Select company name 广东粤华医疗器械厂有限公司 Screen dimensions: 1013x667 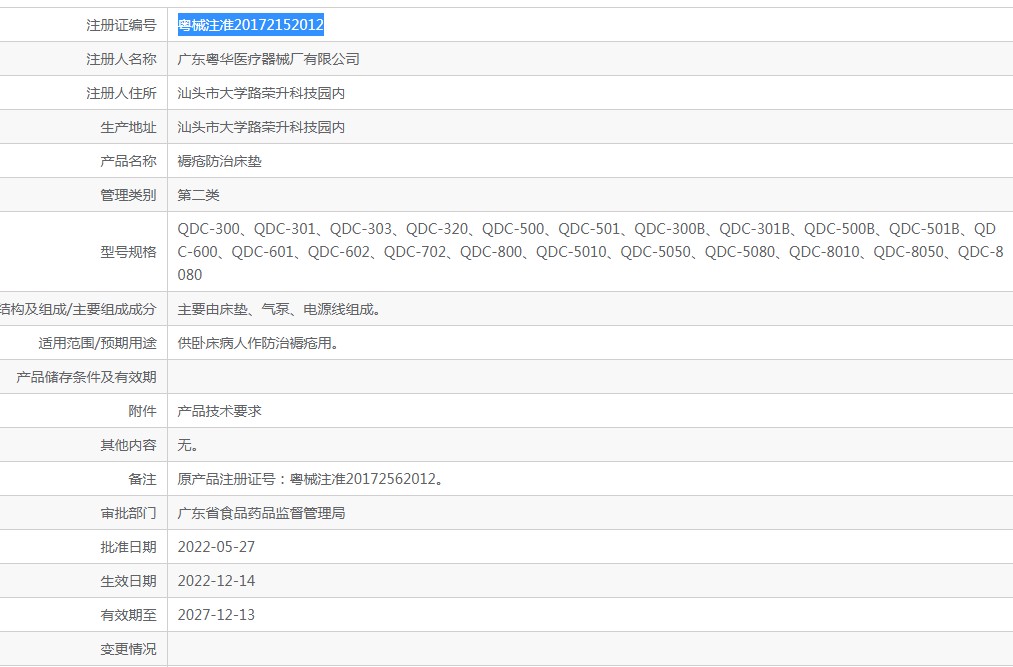click(x=269, y=59)
